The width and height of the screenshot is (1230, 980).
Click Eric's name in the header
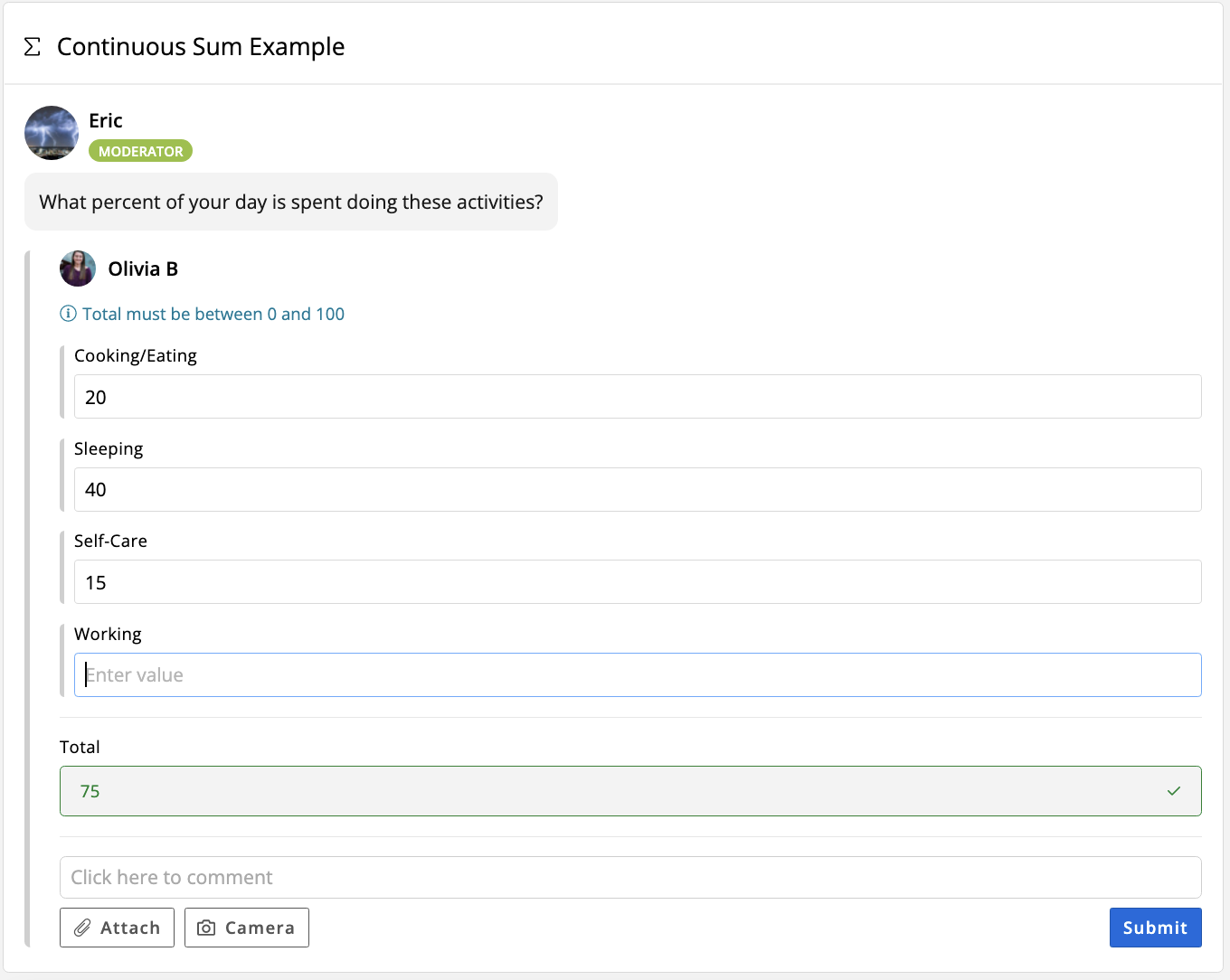[x=106, y=120]
